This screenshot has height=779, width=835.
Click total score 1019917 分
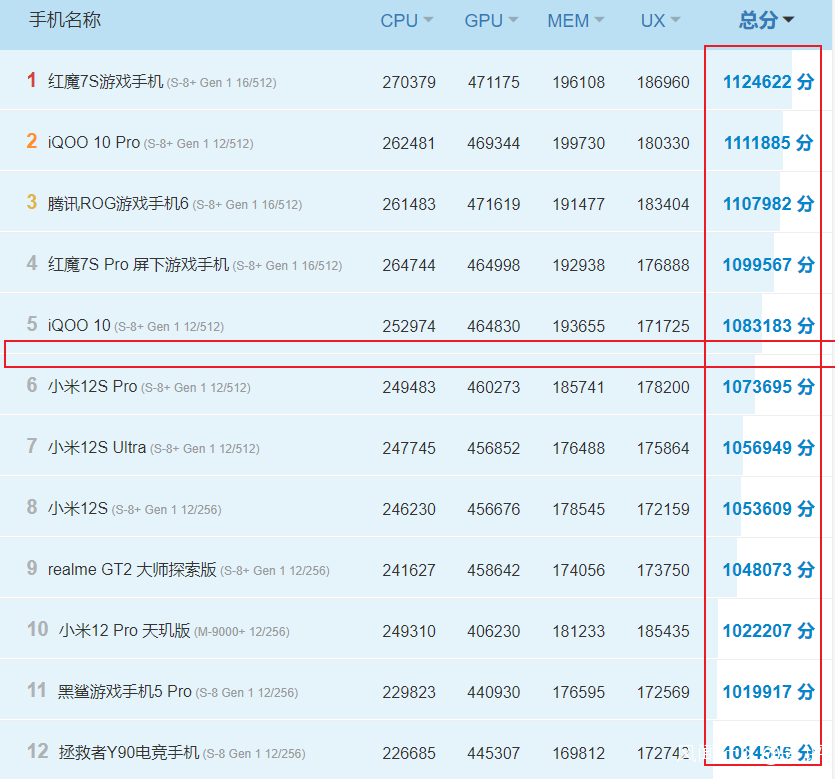pos(768,692)
